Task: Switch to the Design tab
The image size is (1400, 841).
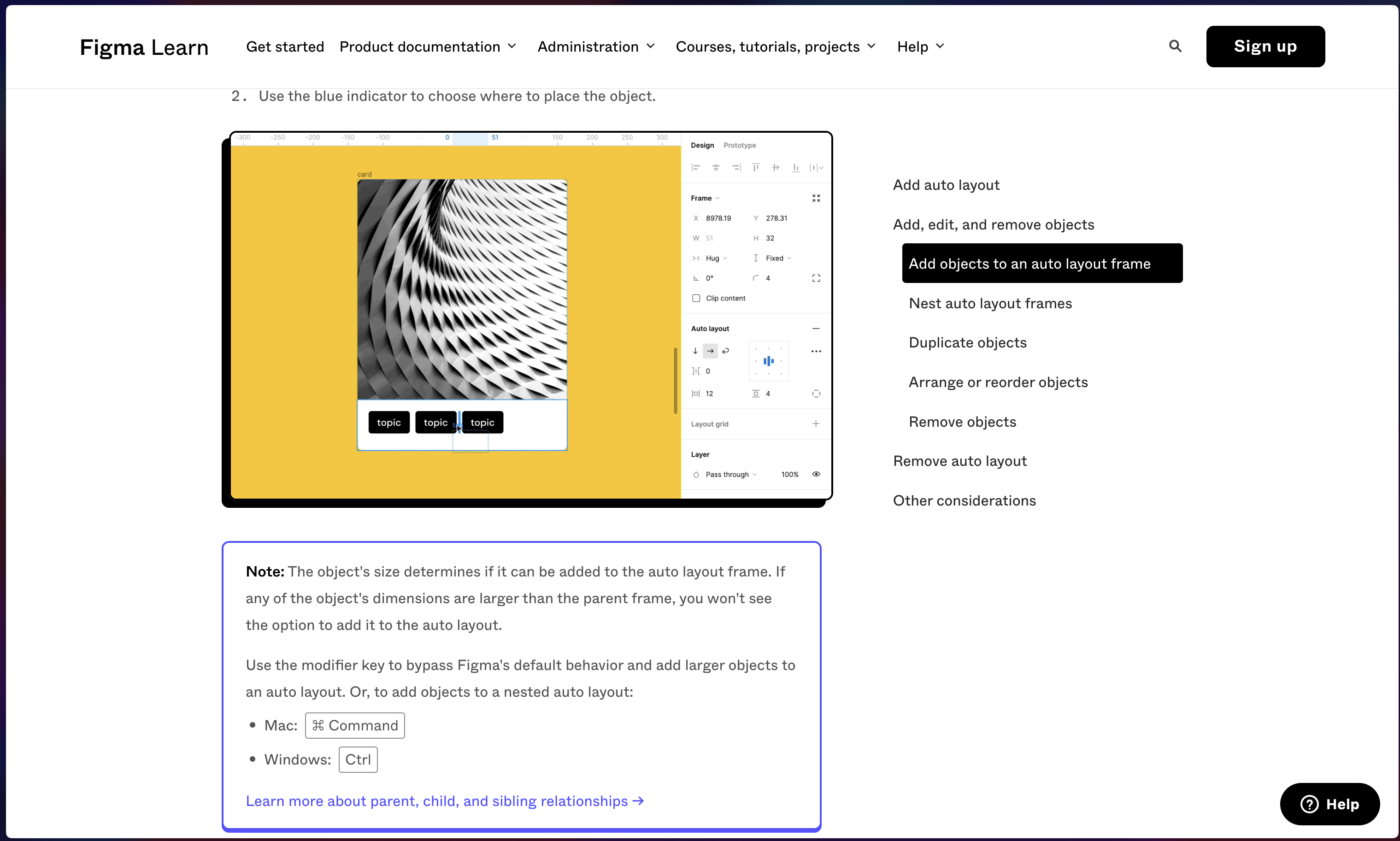Action: pyautogui.click(x=702, y=145)
